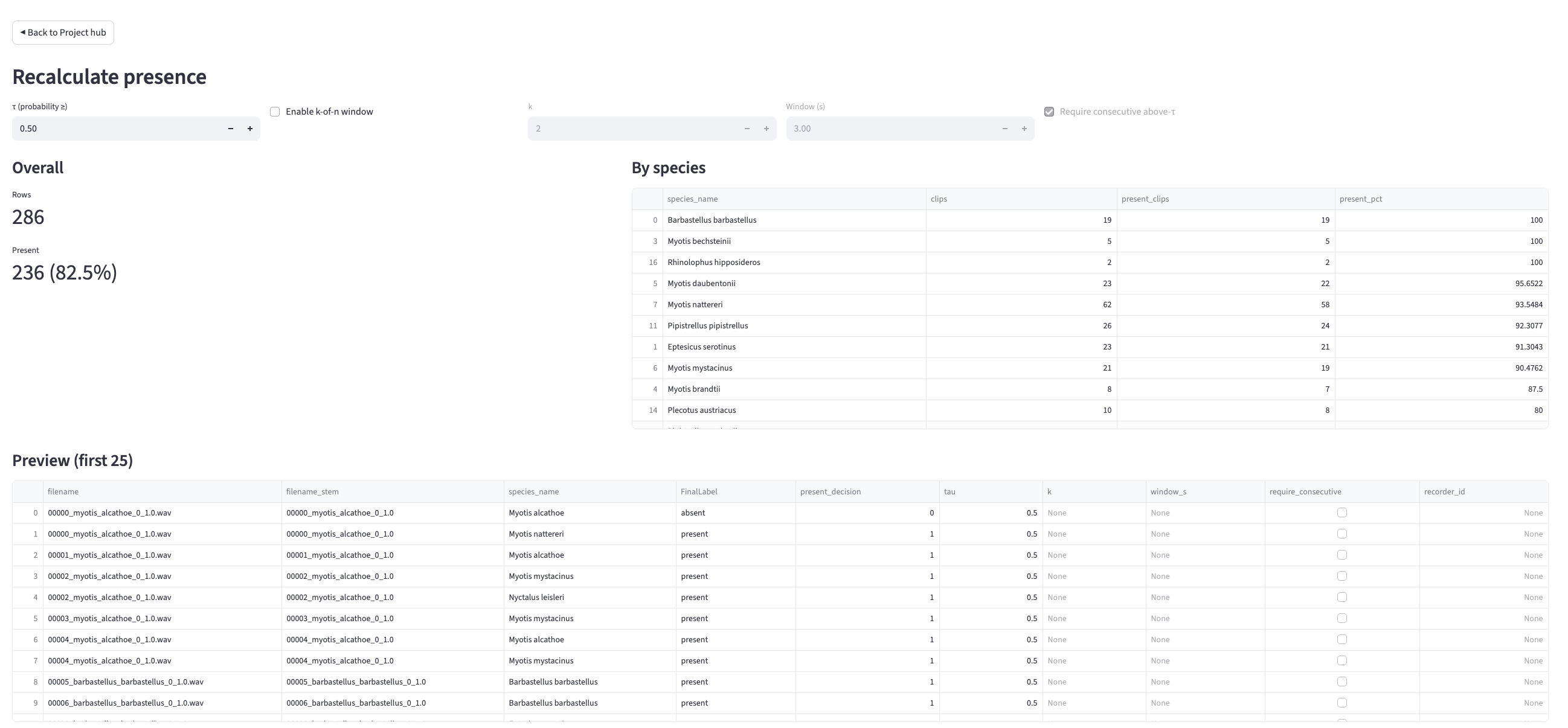Viewport: 1568px width, 728px height.
Task: Click Back to Project hub button
Action: (x=63, y=32)
